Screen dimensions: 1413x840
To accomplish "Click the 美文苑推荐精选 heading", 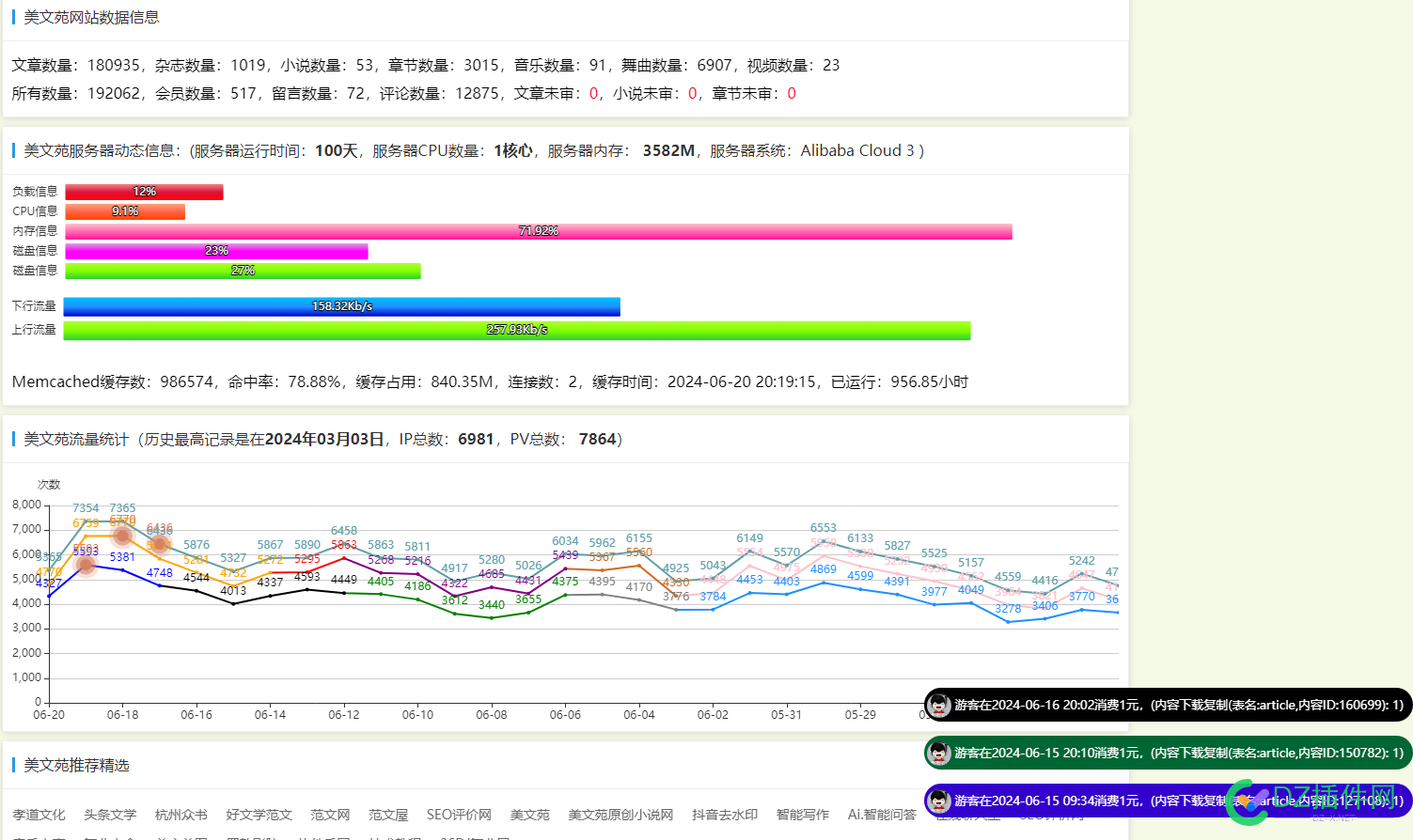I will point(76,766).
